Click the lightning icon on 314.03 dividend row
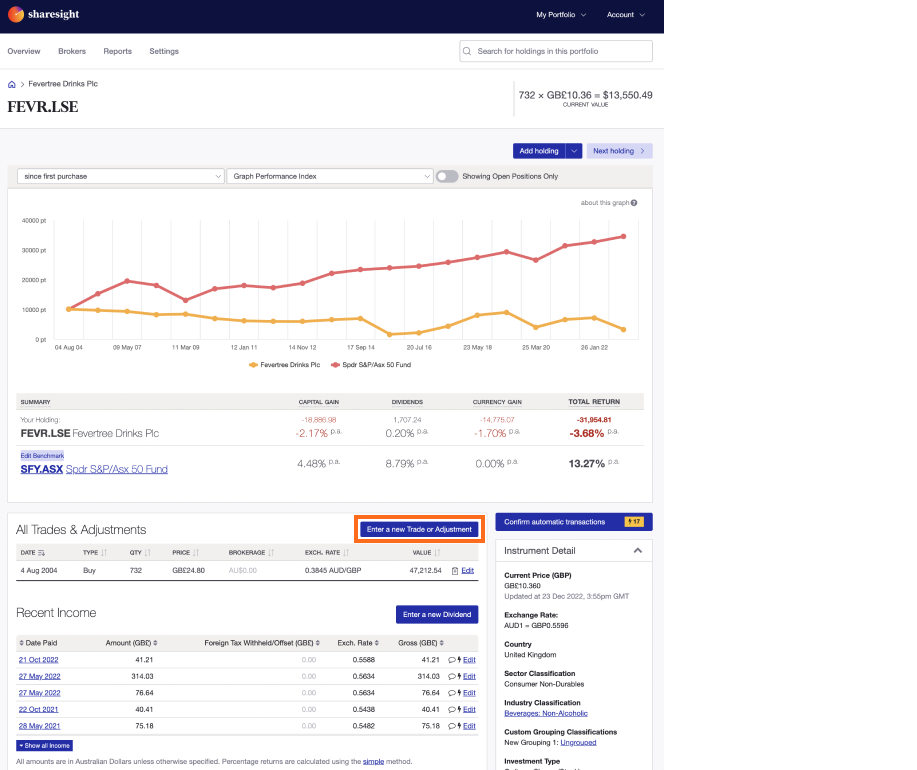Viewport: 917px width, 770px height. 459,676
